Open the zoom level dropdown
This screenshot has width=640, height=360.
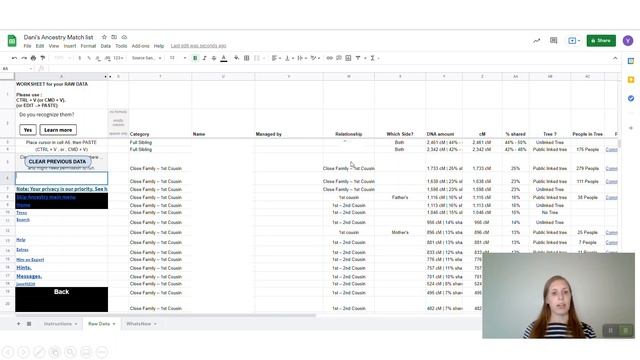[x=62, y=58]
